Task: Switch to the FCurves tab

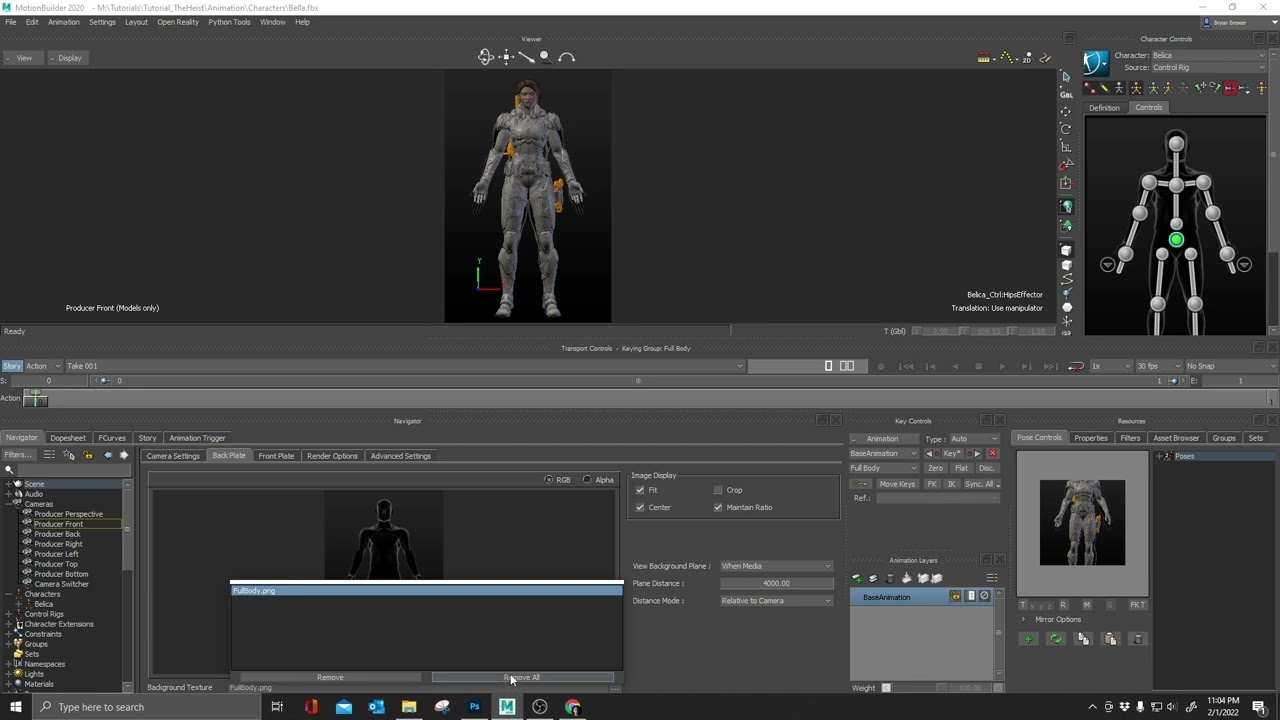Action: click(x=112, y=438)
